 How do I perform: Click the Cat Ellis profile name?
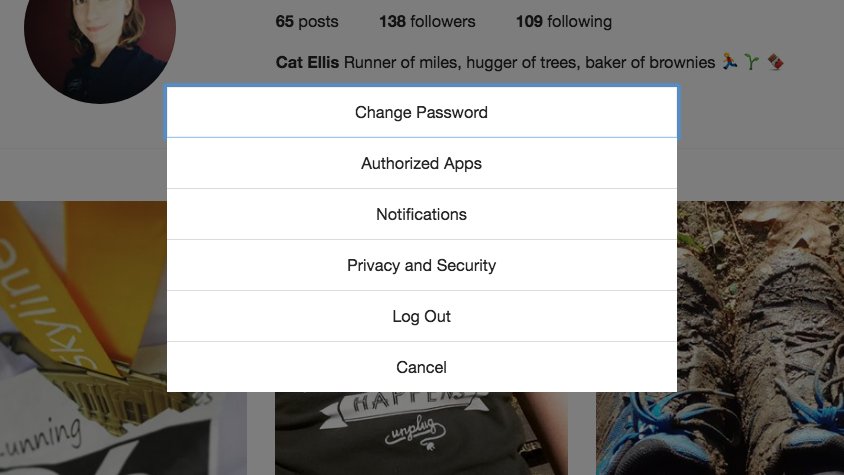[307, 62]
